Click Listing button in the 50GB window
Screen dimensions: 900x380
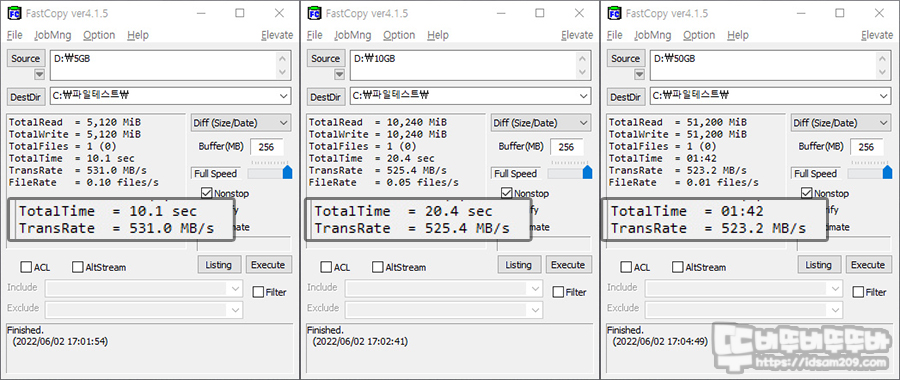(x=818, y=265)
